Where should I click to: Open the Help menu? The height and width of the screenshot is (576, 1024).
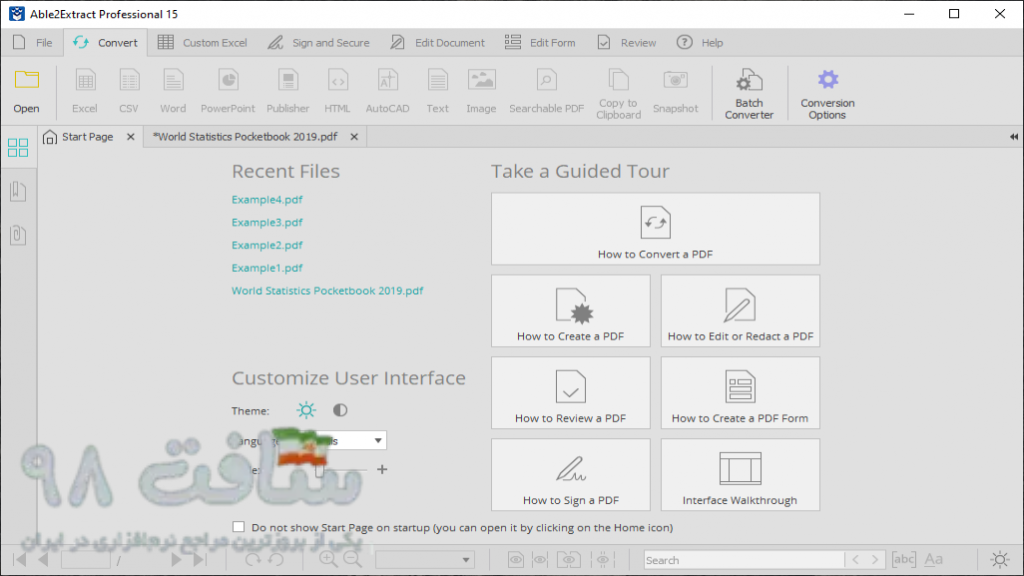tap(700, 42)
